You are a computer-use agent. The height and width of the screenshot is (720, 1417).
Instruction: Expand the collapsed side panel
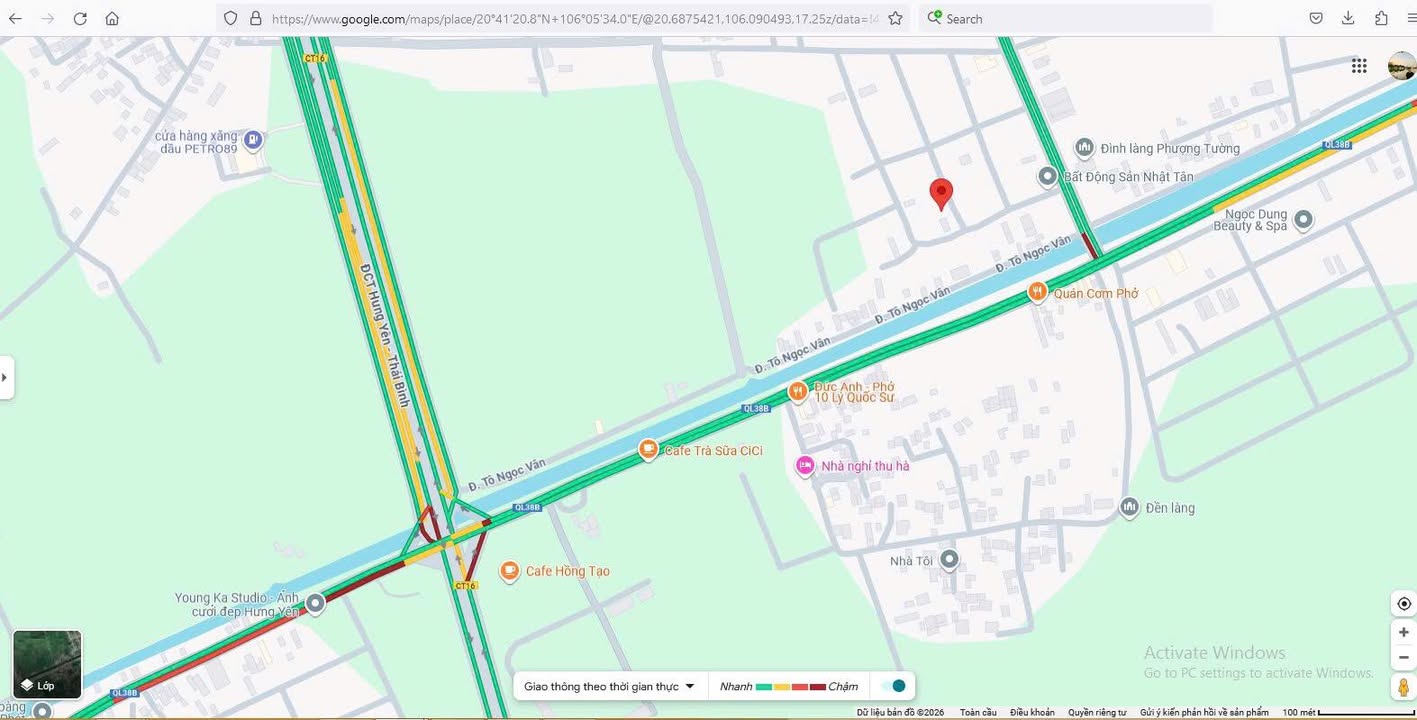(x=5, y=377)
